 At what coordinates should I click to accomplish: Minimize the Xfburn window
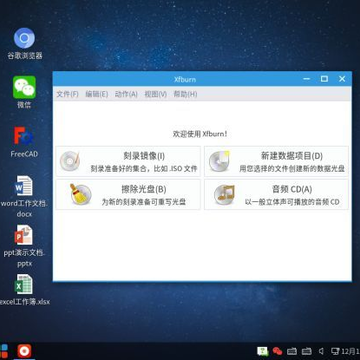click(x=306, y=79)
